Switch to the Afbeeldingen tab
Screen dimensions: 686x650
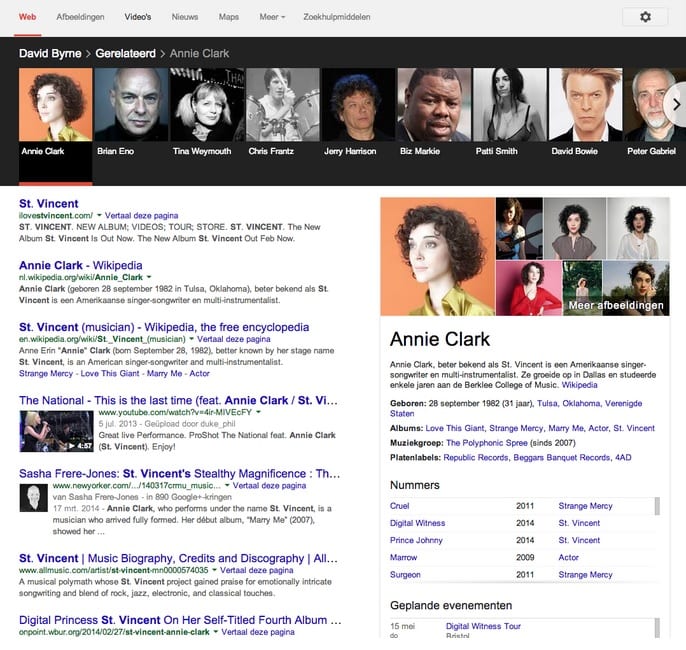[80, 17]
